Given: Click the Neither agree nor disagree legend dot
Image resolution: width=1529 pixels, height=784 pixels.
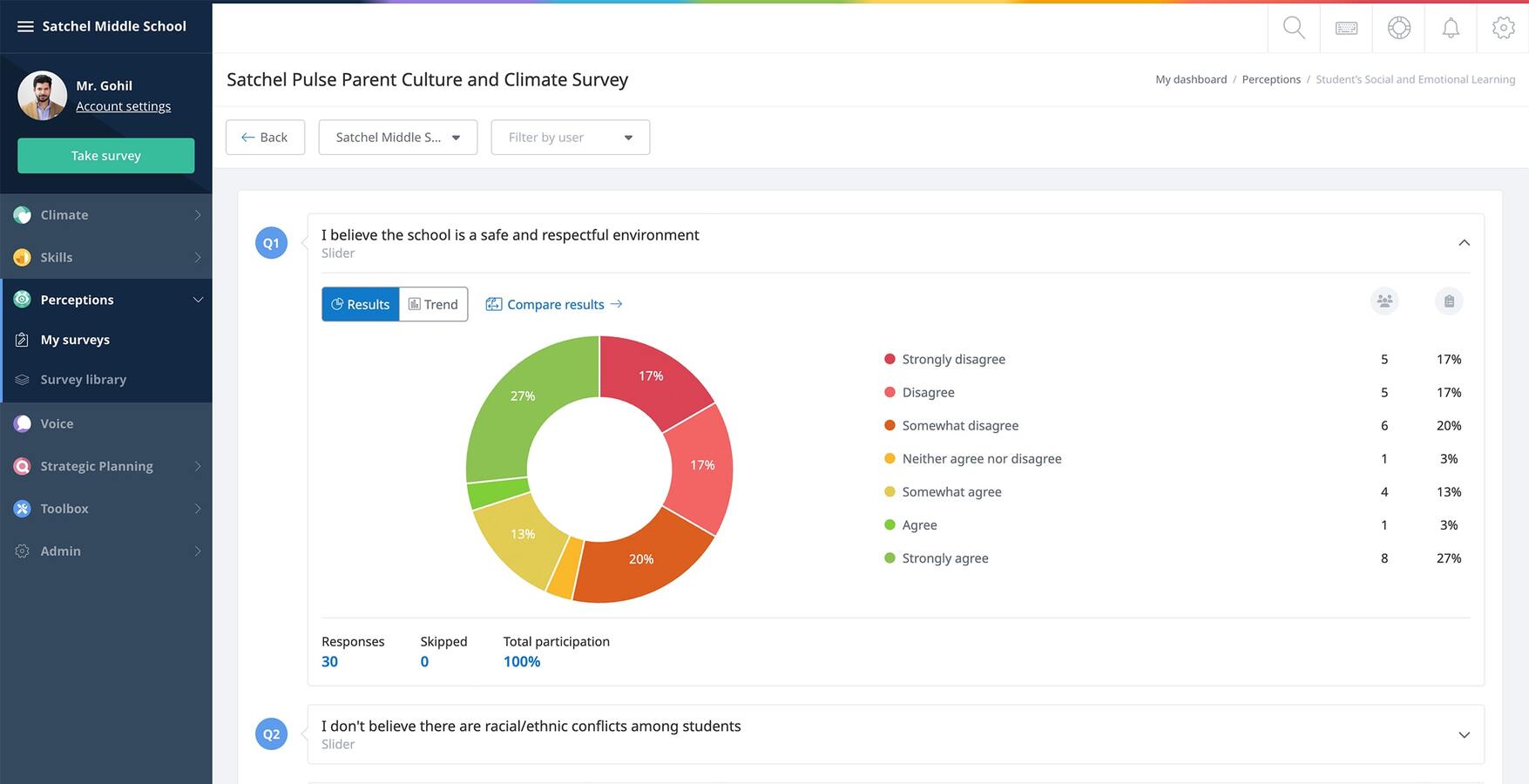Looking at the screenshot, I should click(x=890, y=458).
